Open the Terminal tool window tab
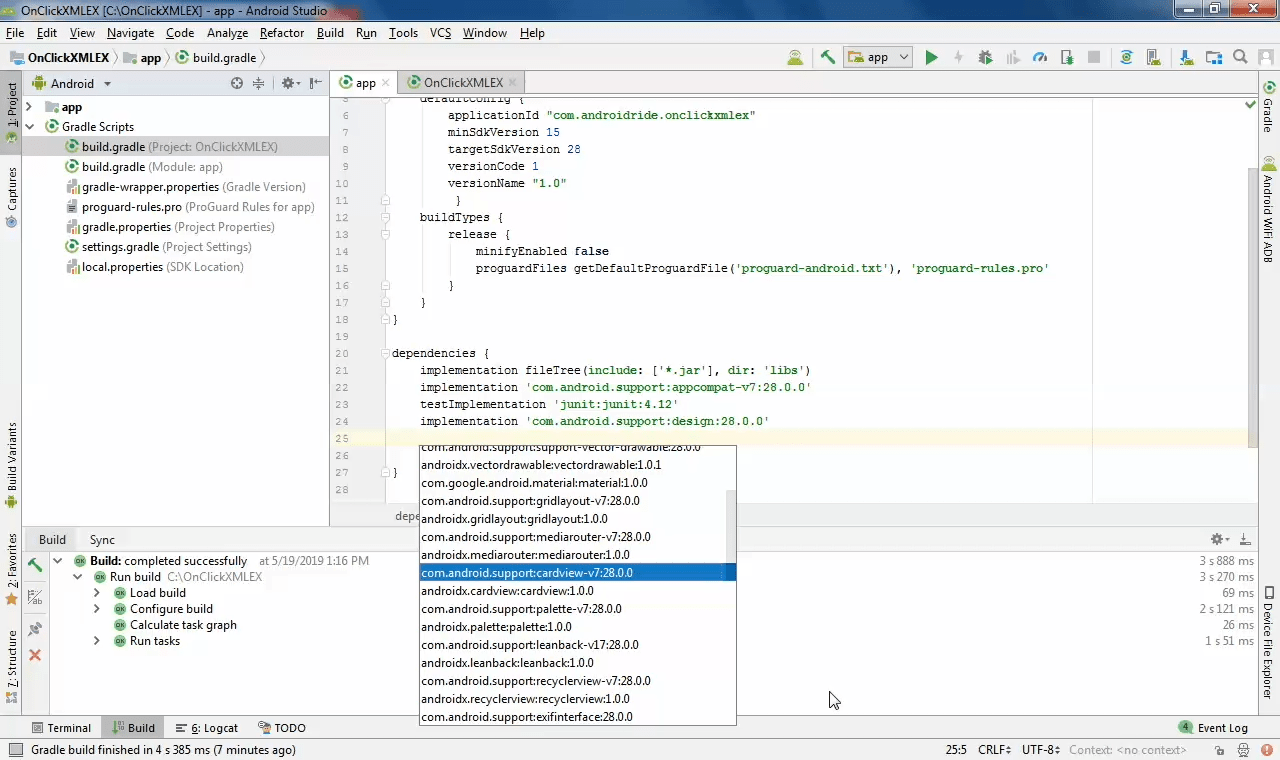This screenshot has width=1280, height=760. (x=61, y=728)
